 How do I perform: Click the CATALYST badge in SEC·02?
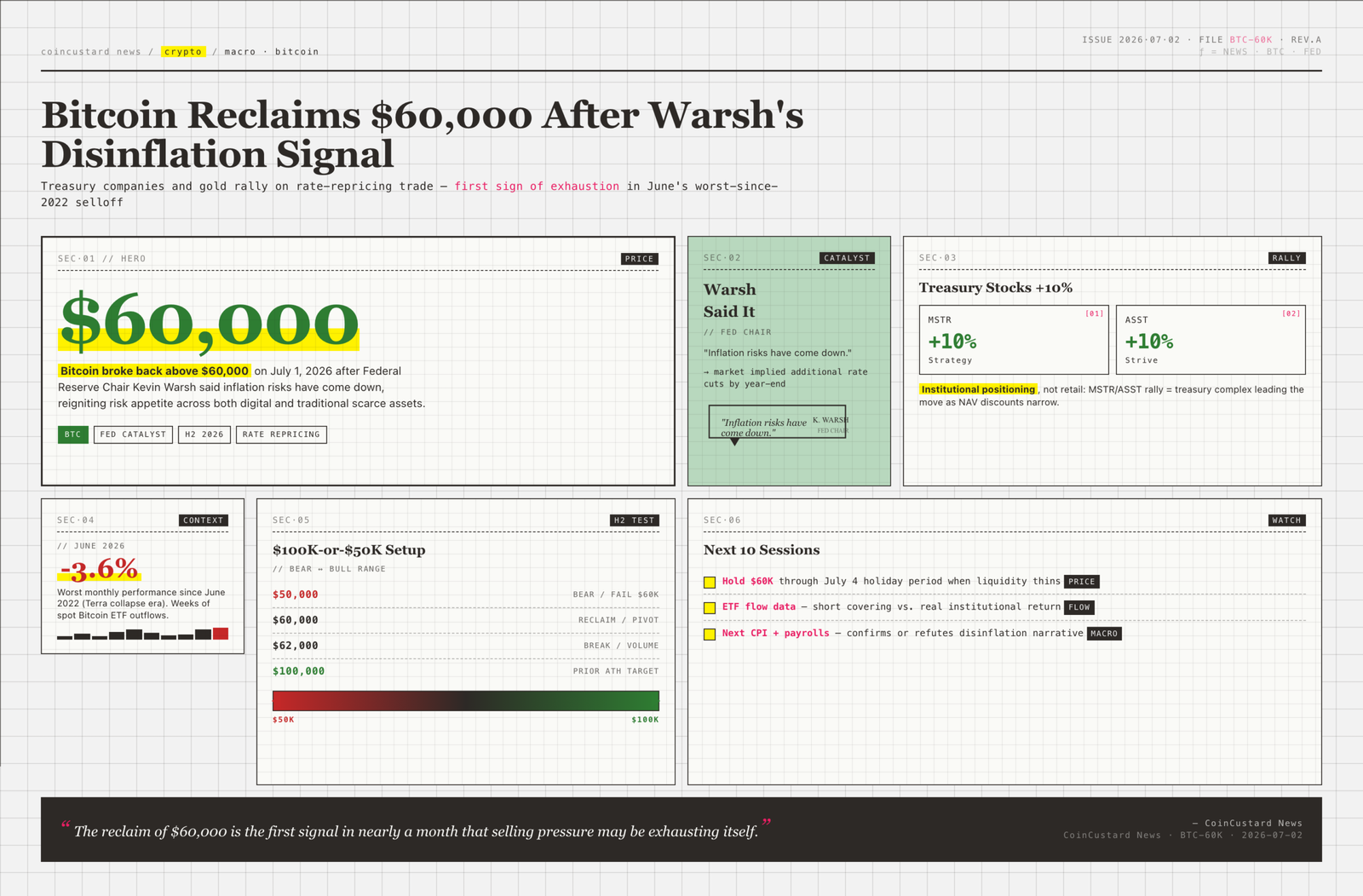click(847, 258)
